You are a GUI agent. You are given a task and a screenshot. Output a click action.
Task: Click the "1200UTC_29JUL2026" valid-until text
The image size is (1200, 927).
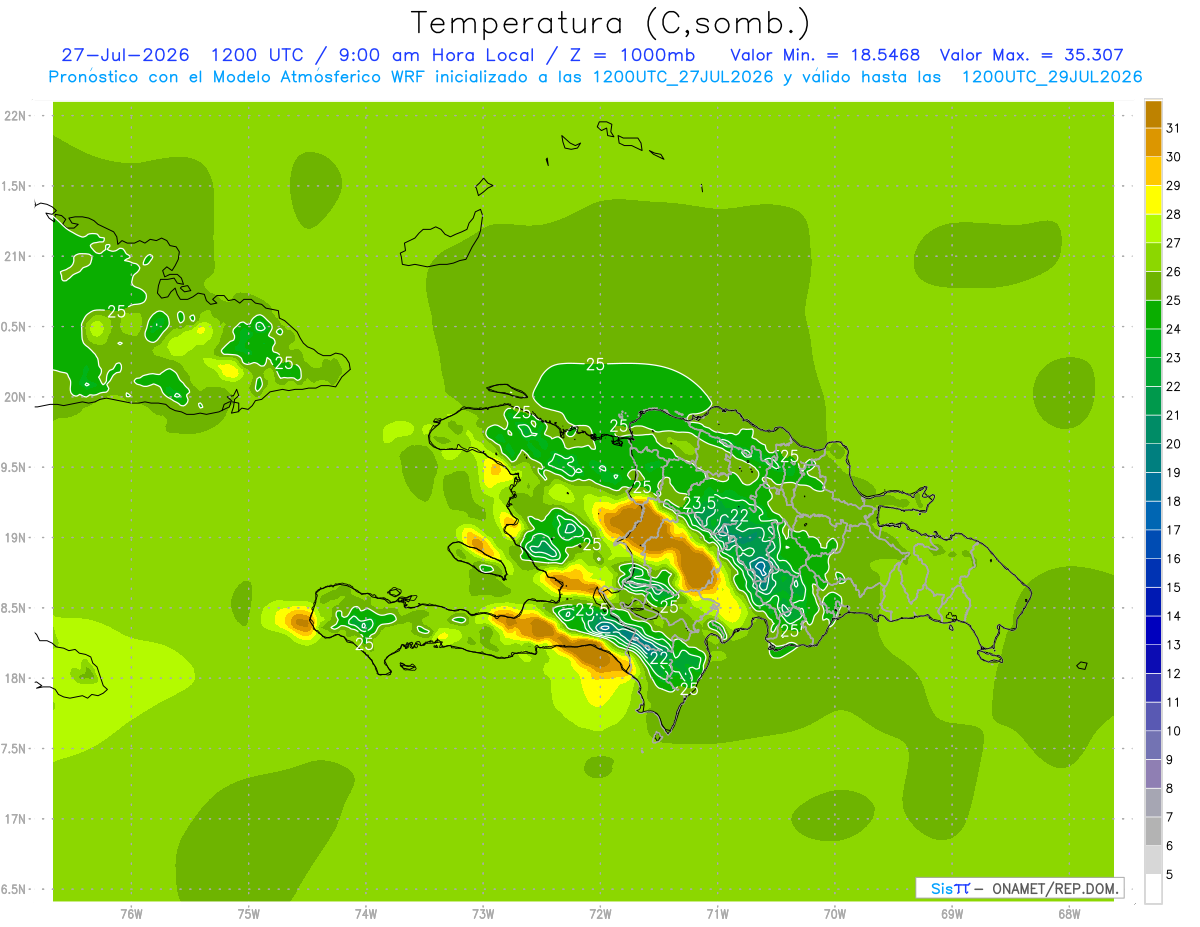coord(1052,77)
